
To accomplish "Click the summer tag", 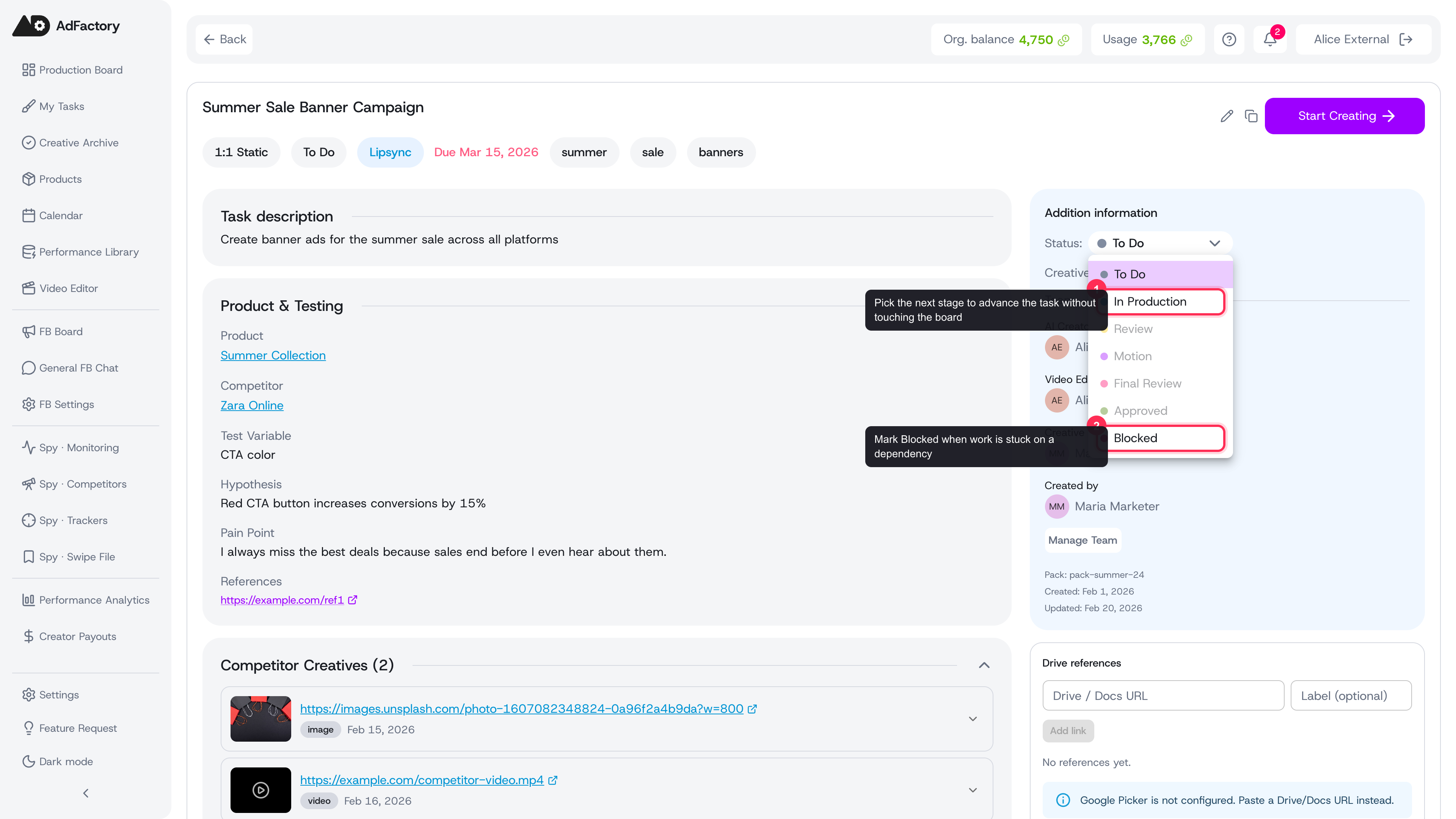I will point(584,152).
